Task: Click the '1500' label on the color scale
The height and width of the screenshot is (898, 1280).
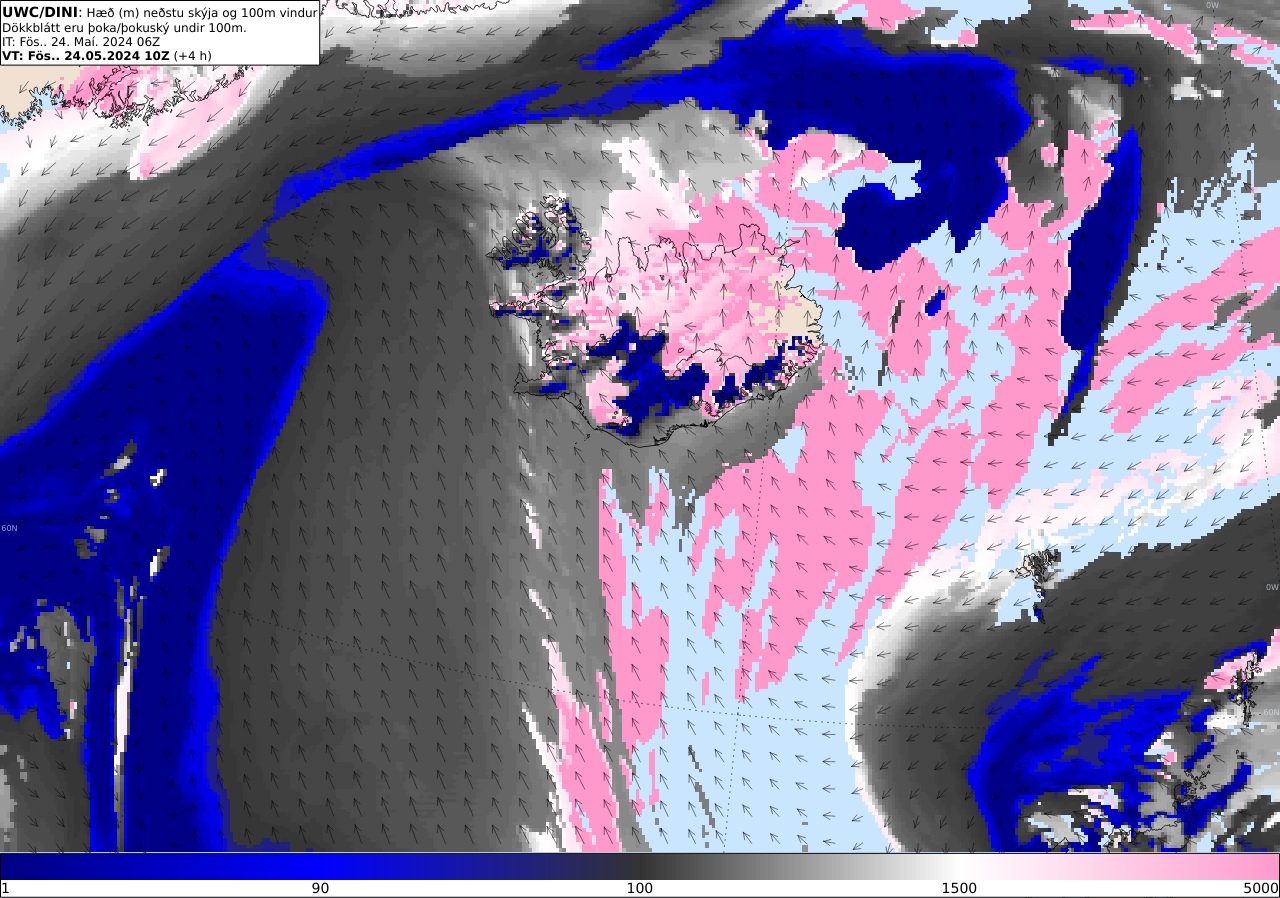Action: pos(959,888)
